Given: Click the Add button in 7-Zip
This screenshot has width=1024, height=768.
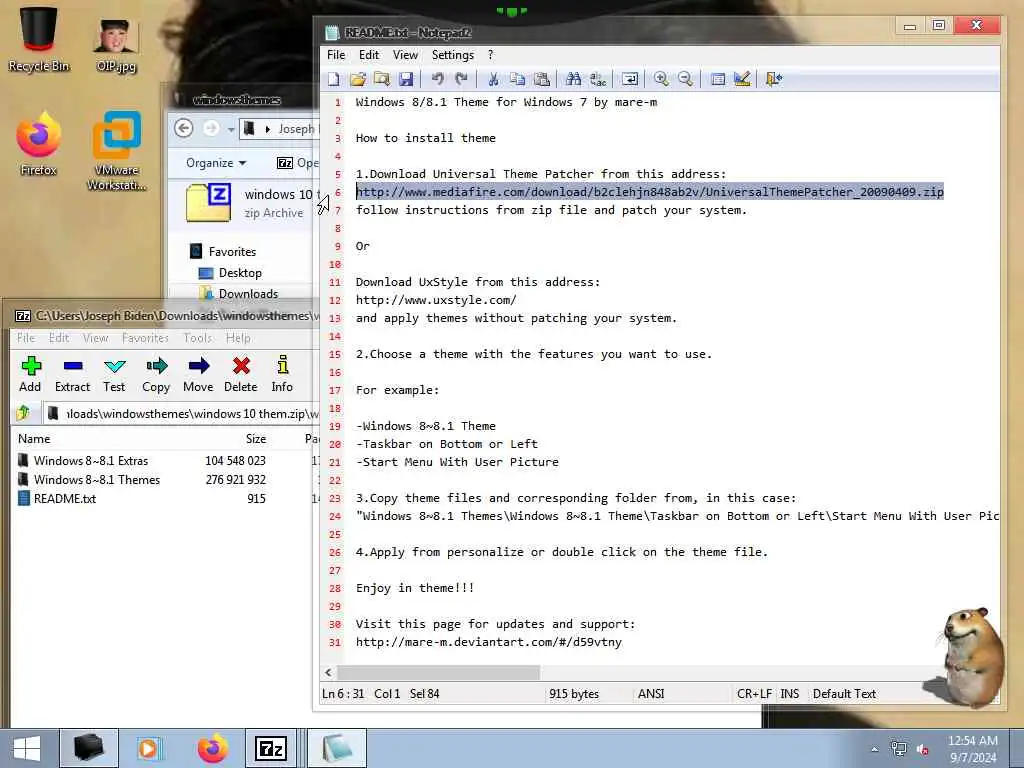Looking at the screenshot, I should pos(30,374).
